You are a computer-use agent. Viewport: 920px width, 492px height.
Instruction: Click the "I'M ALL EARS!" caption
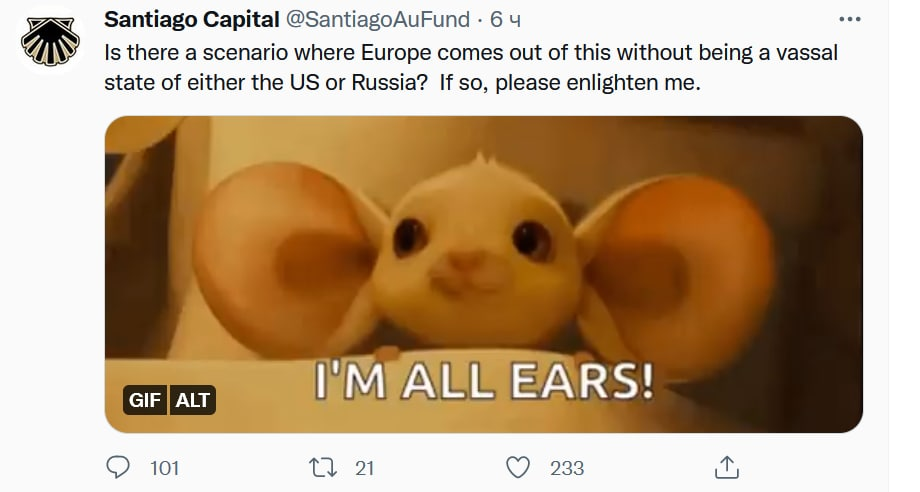[484, 381]
